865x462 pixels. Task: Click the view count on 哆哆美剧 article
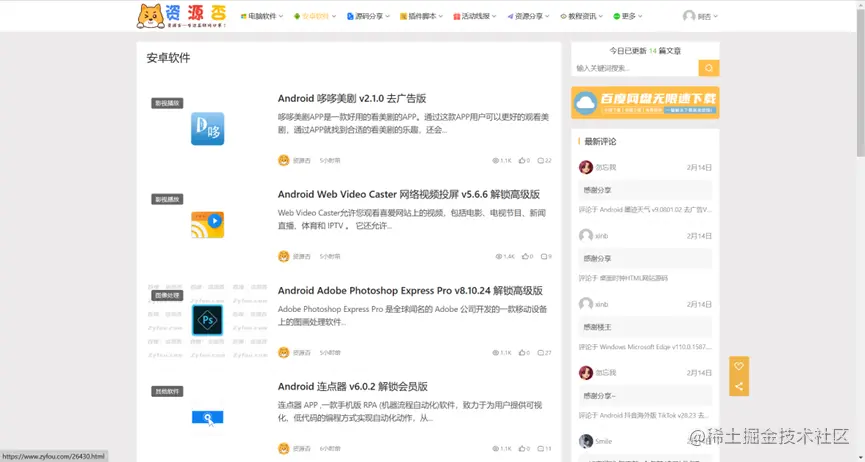pos(502,161)
